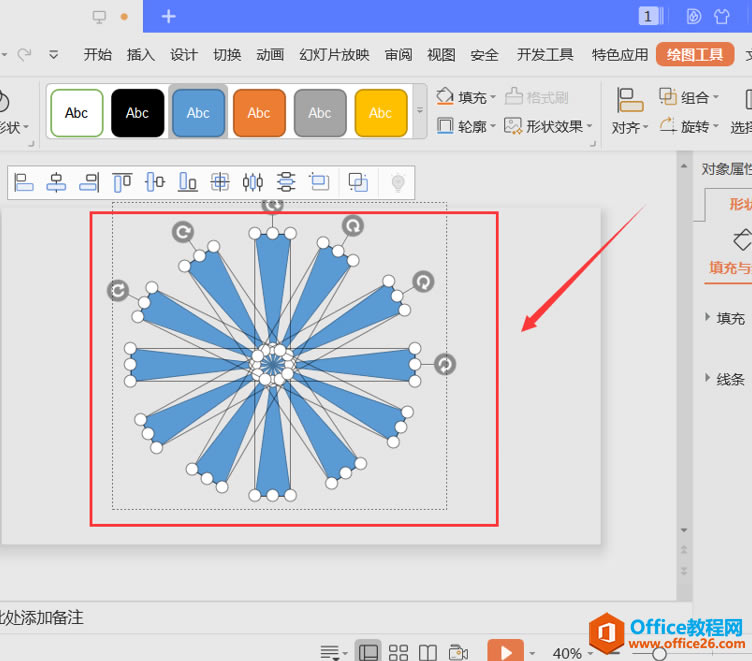The height and width of the screenshot is (661, 752).
Task: Switch to the 设计 tab
Action: 184,55
